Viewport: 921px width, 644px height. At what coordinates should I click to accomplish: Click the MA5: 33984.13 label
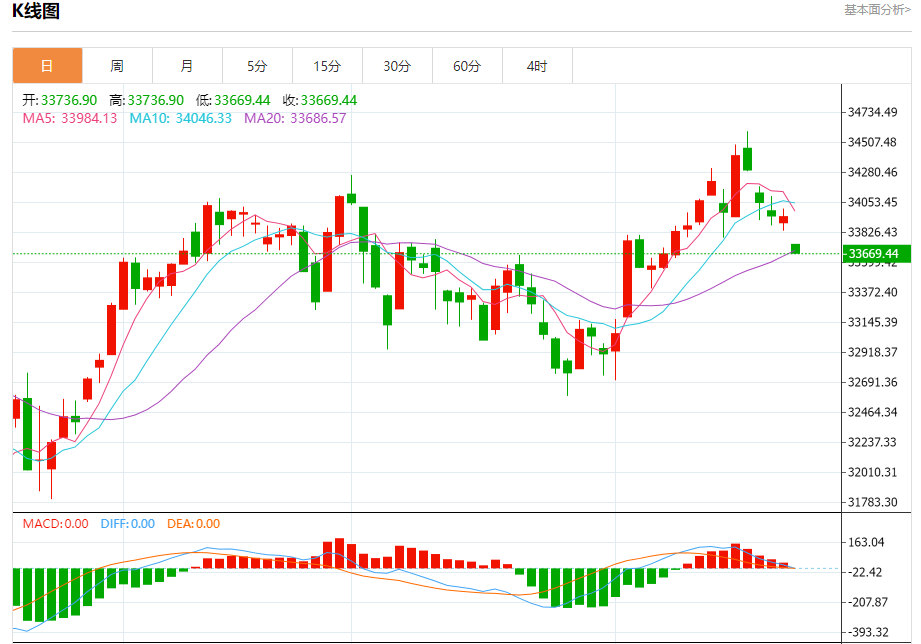coord(70,118)
